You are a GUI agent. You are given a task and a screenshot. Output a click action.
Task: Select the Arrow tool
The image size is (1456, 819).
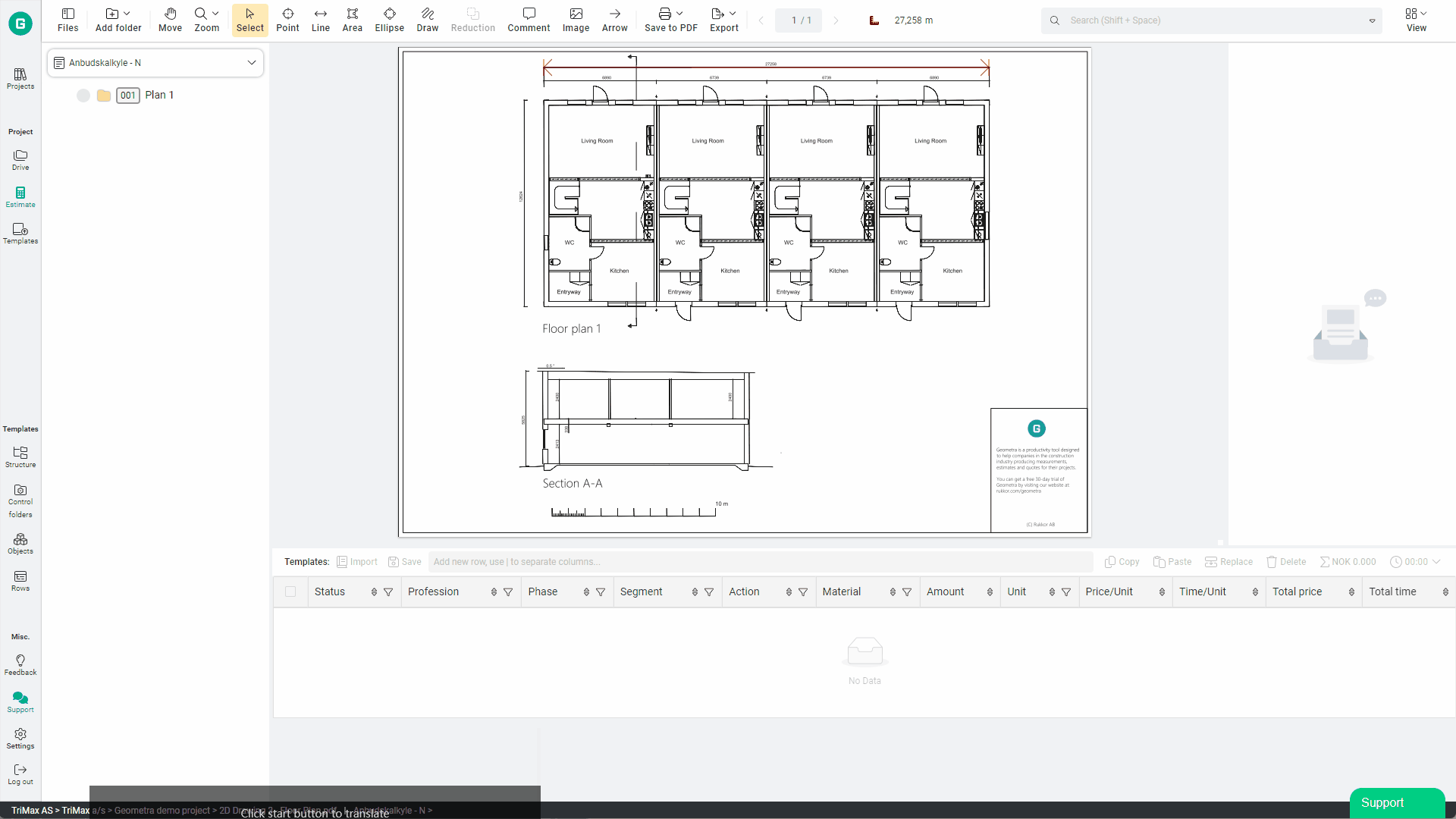click(615, 20)
